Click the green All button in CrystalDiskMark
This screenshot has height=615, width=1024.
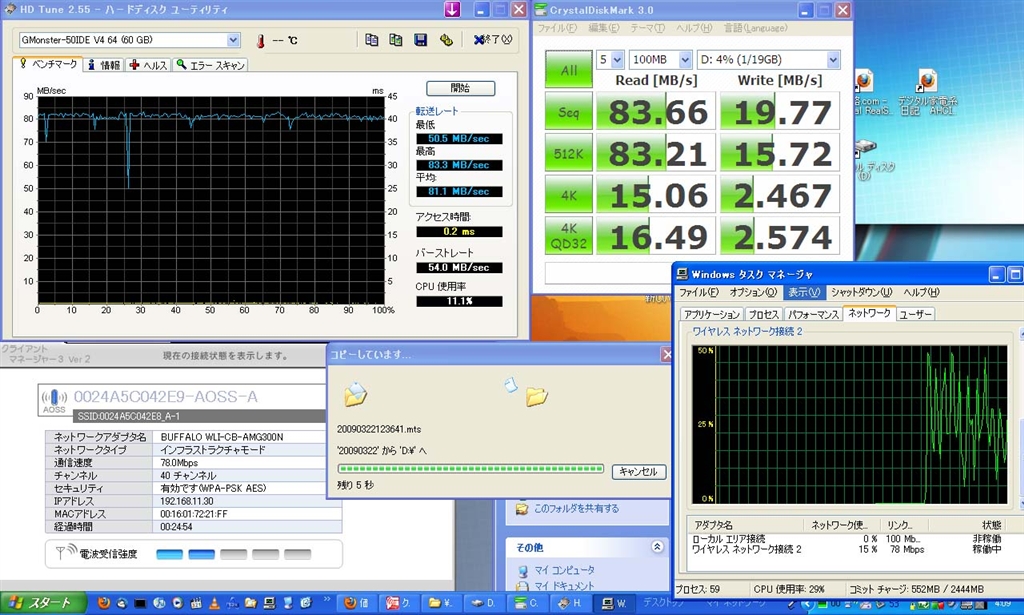point(568,70)
